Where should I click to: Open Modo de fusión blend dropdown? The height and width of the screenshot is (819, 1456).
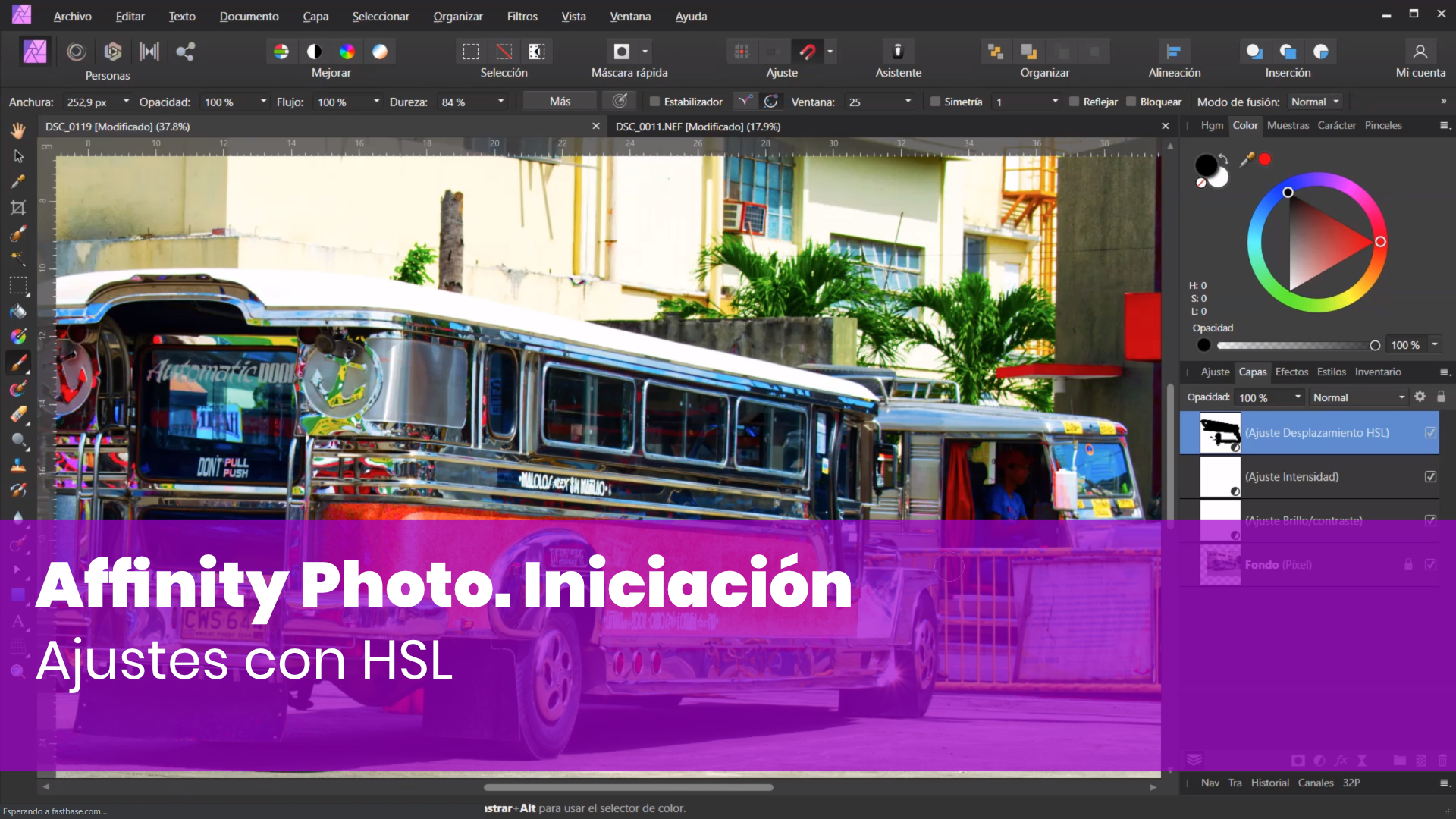click(1316, 102)
